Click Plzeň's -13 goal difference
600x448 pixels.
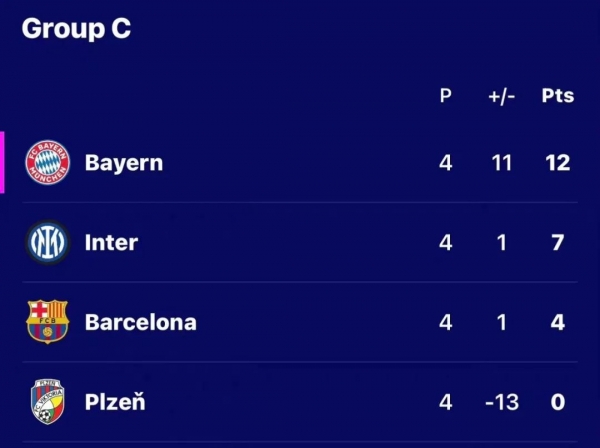point(502,402)
